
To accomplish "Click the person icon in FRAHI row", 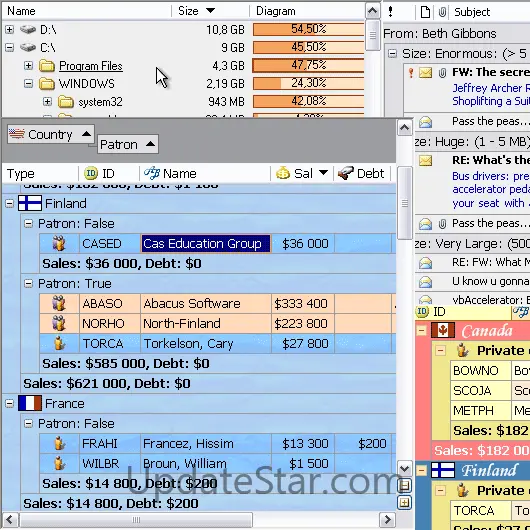I will (x=59, y=443).
